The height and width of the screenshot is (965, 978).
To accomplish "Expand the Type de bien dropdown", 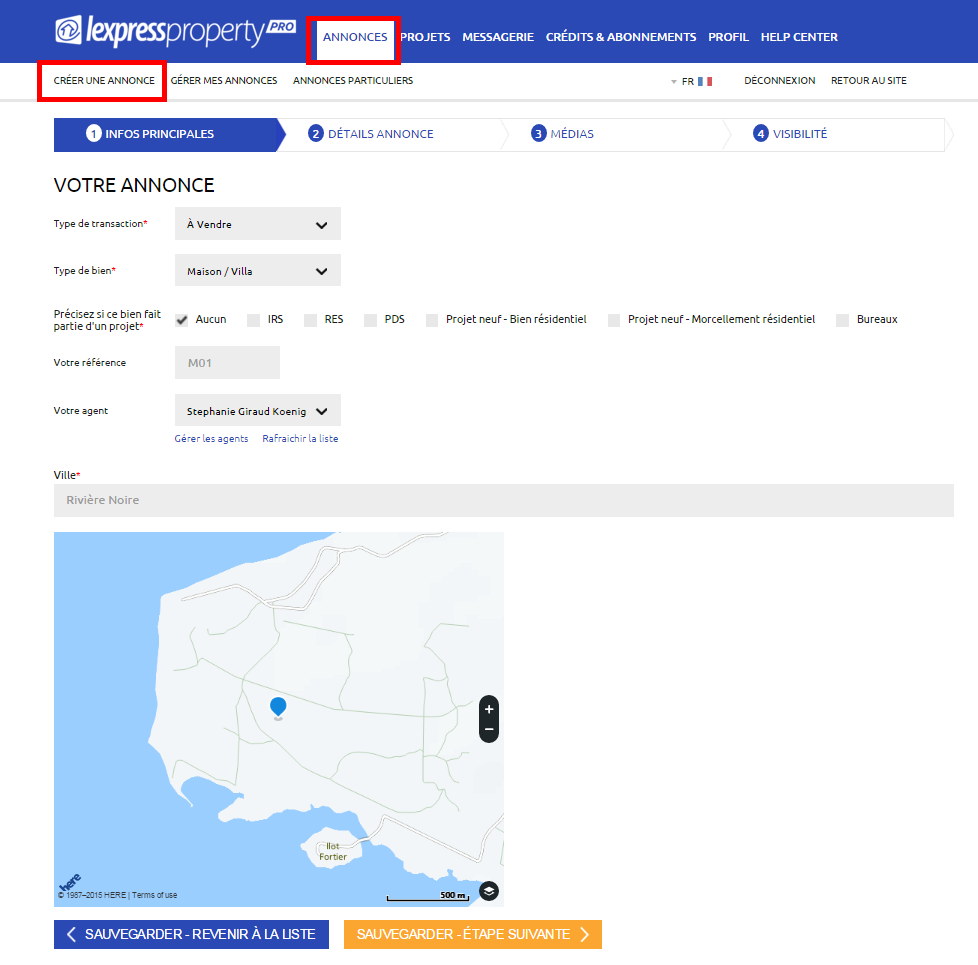I will [258, 271].
